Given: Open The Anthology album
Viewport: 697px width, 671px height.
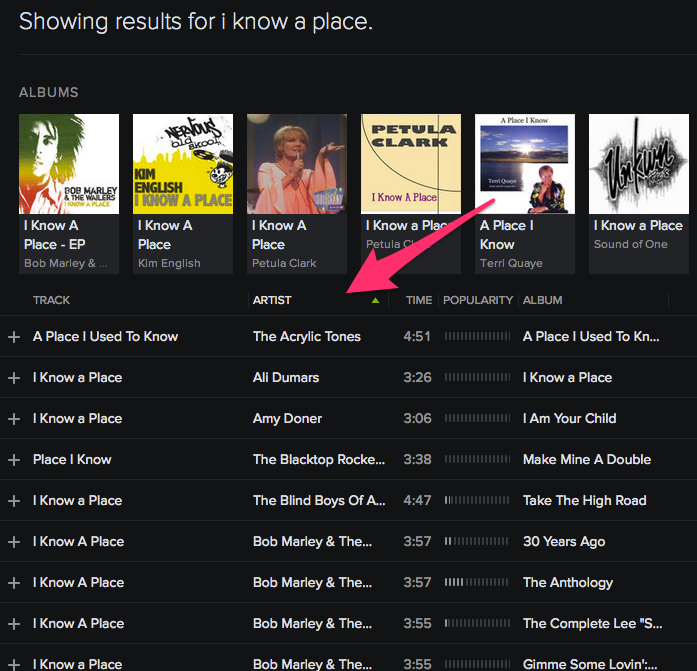Looking at the screenshot, I should point(568,583).
